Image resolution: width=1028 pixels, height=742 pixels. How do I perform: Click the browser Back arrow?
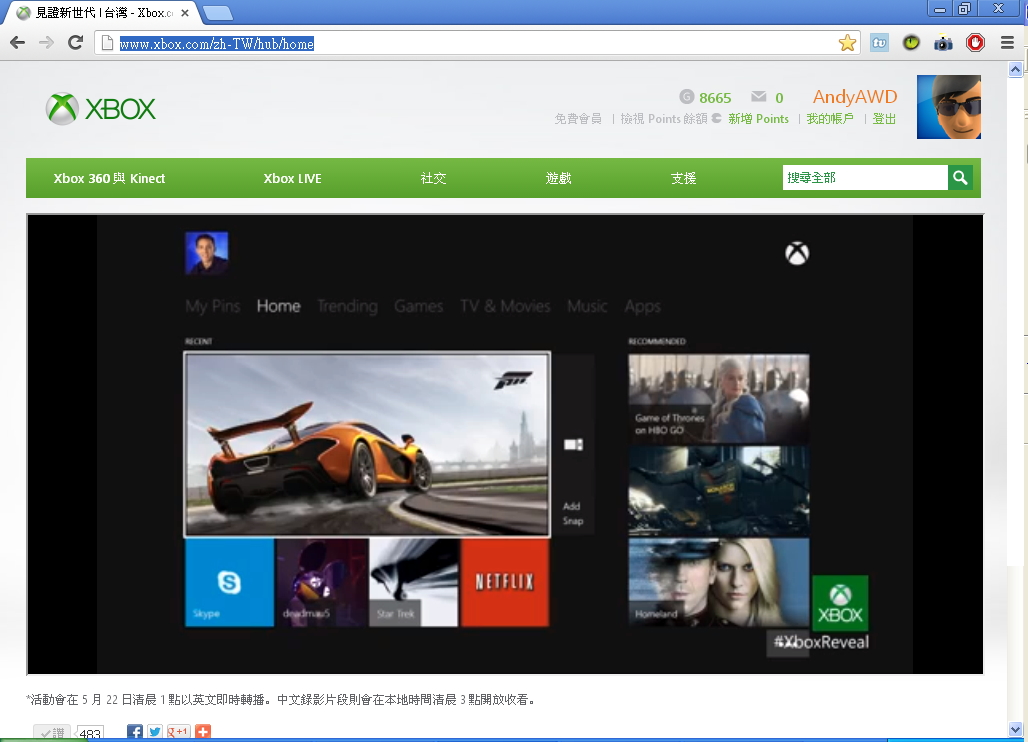pos(18,43)
